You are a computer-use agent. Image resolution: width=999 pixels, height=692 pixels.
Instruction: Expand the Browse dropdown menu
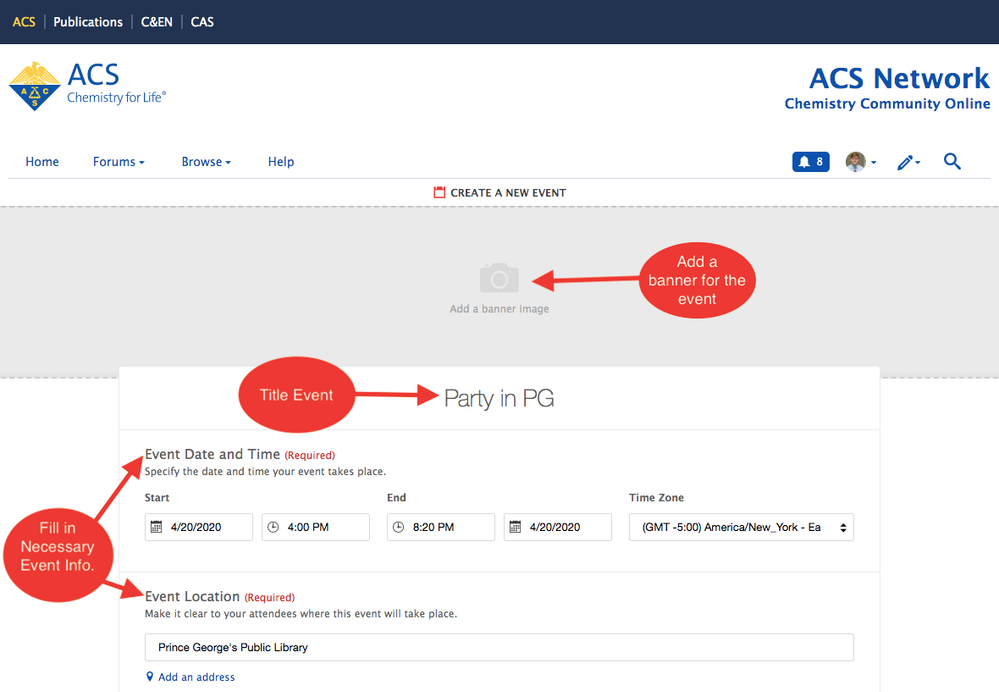tap(206, 162)
